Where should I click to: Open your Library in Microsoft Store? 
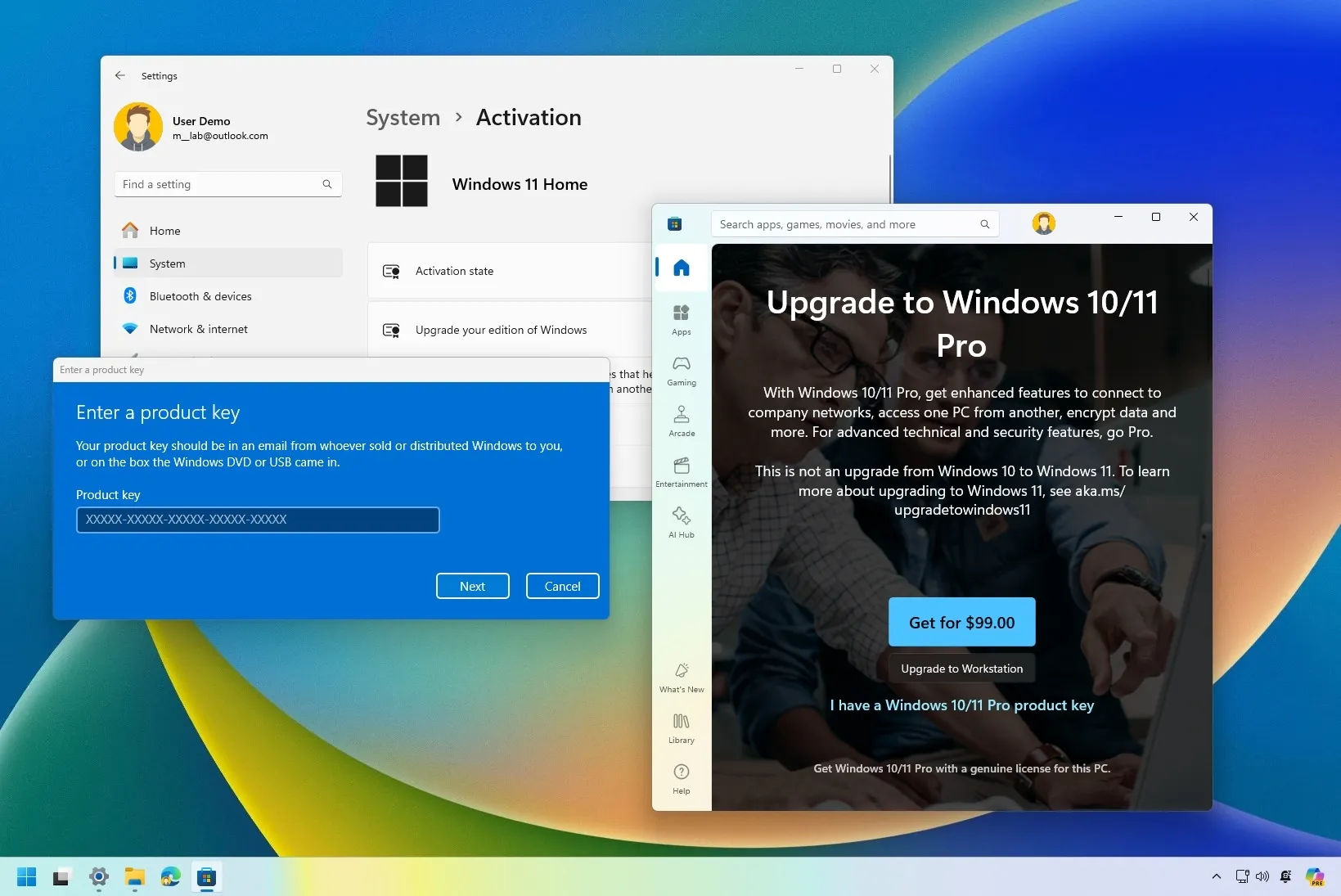point(681,727)
